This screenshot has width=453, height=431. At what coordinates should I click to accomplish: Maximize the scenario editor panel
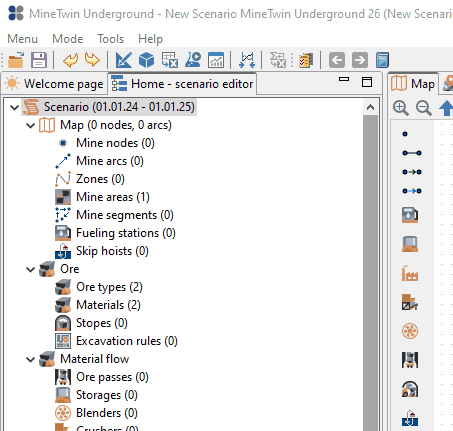pos(367,82)
